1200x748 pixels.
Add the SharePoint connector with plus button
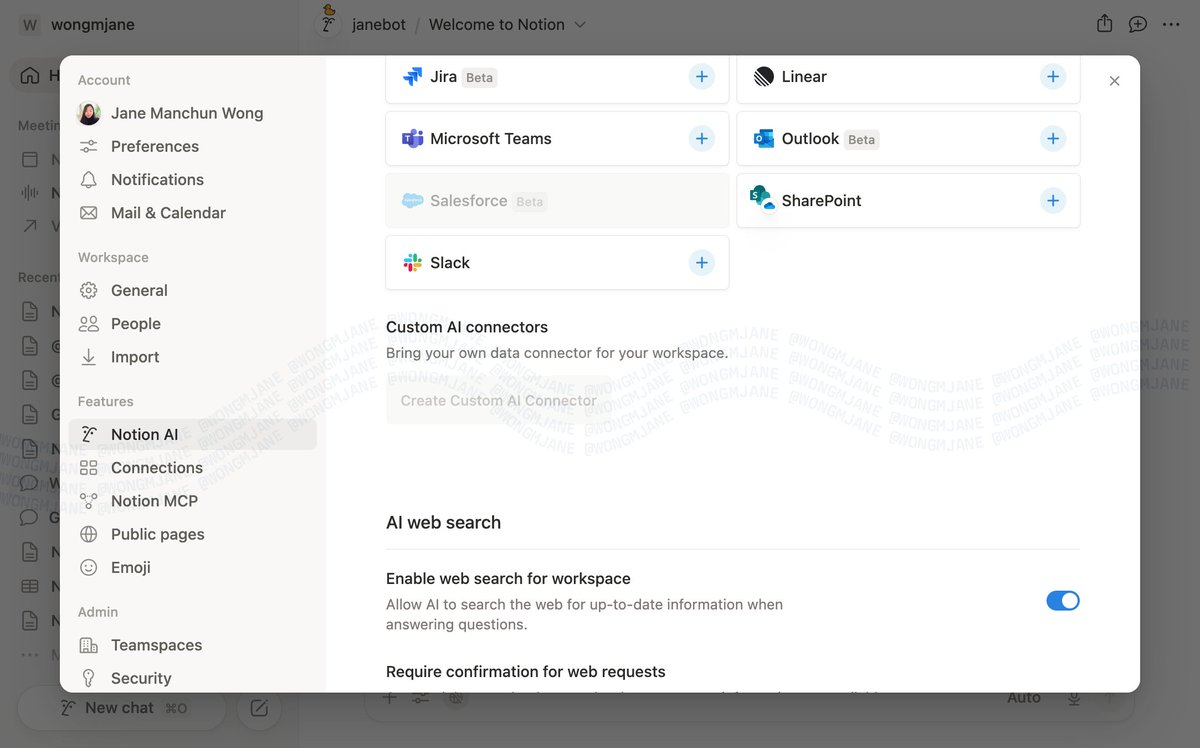click(1053, 201)
